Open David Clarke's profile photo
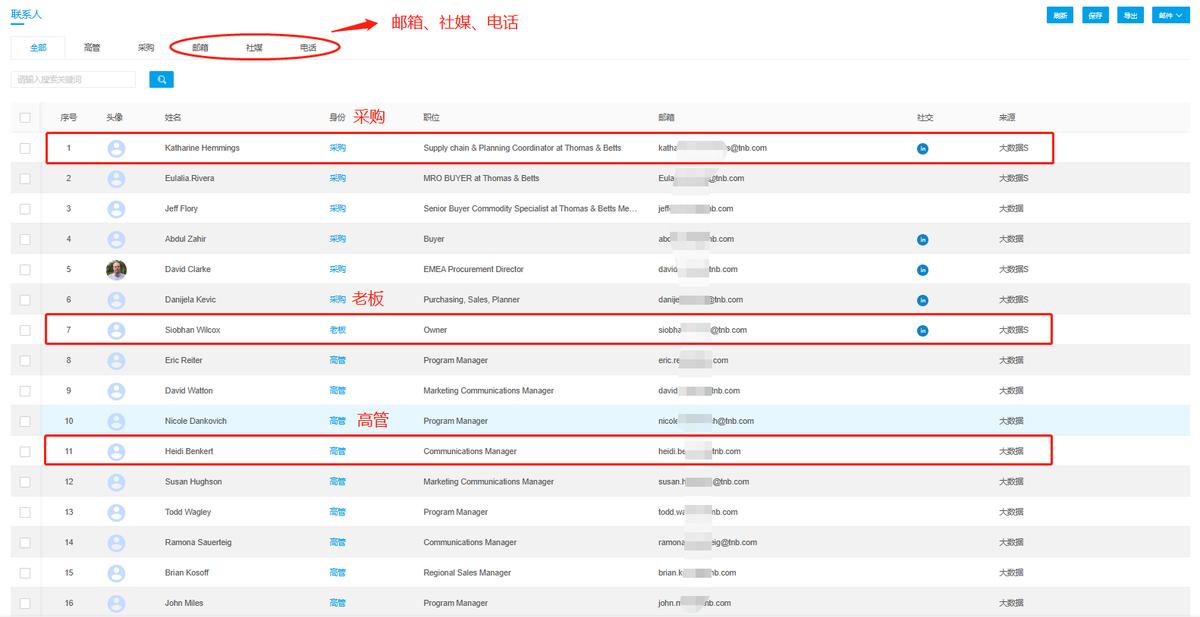The height and width of the screenshot is (617, 1200). [x=116, y=269]
